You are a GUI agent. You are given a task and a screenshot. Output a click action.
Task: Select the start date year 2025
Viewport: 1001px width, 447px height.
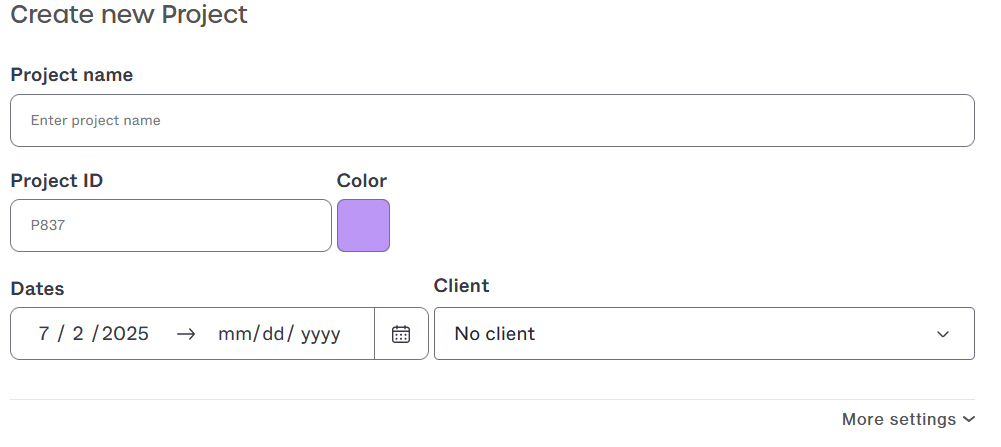[125, 334]
